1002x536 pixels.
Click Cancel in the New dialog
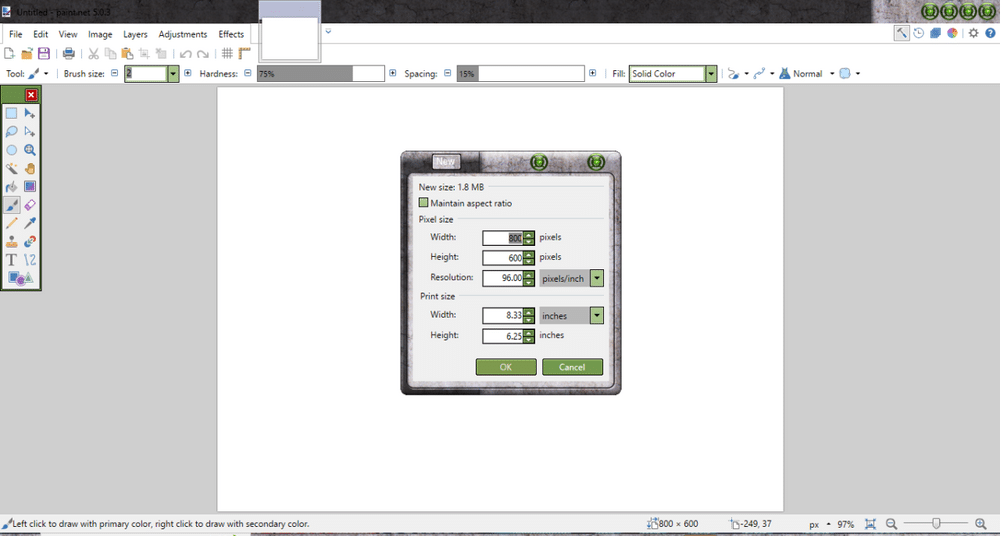[x=573, y=367]
